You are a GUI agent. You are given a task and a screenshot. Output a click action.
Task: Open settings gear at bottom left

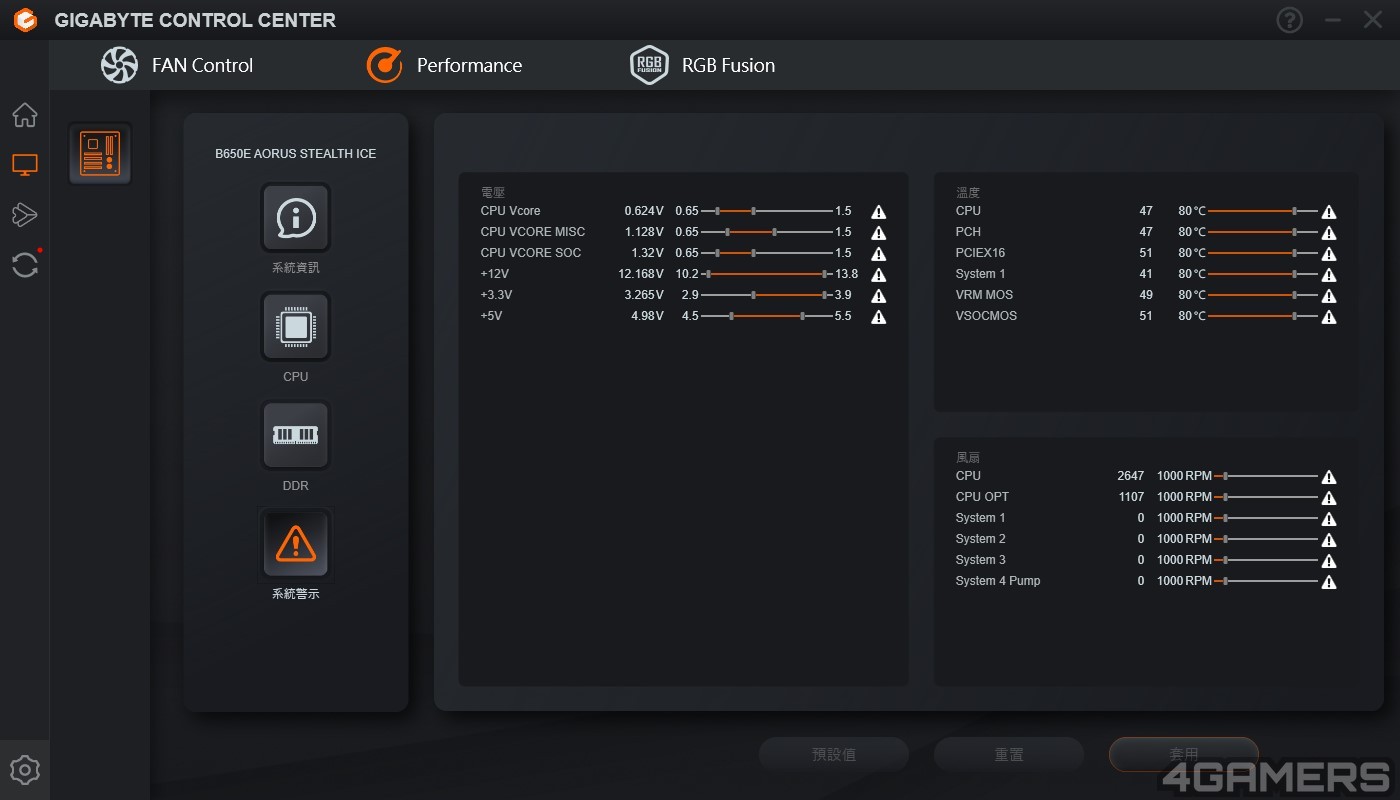[25, 770]
